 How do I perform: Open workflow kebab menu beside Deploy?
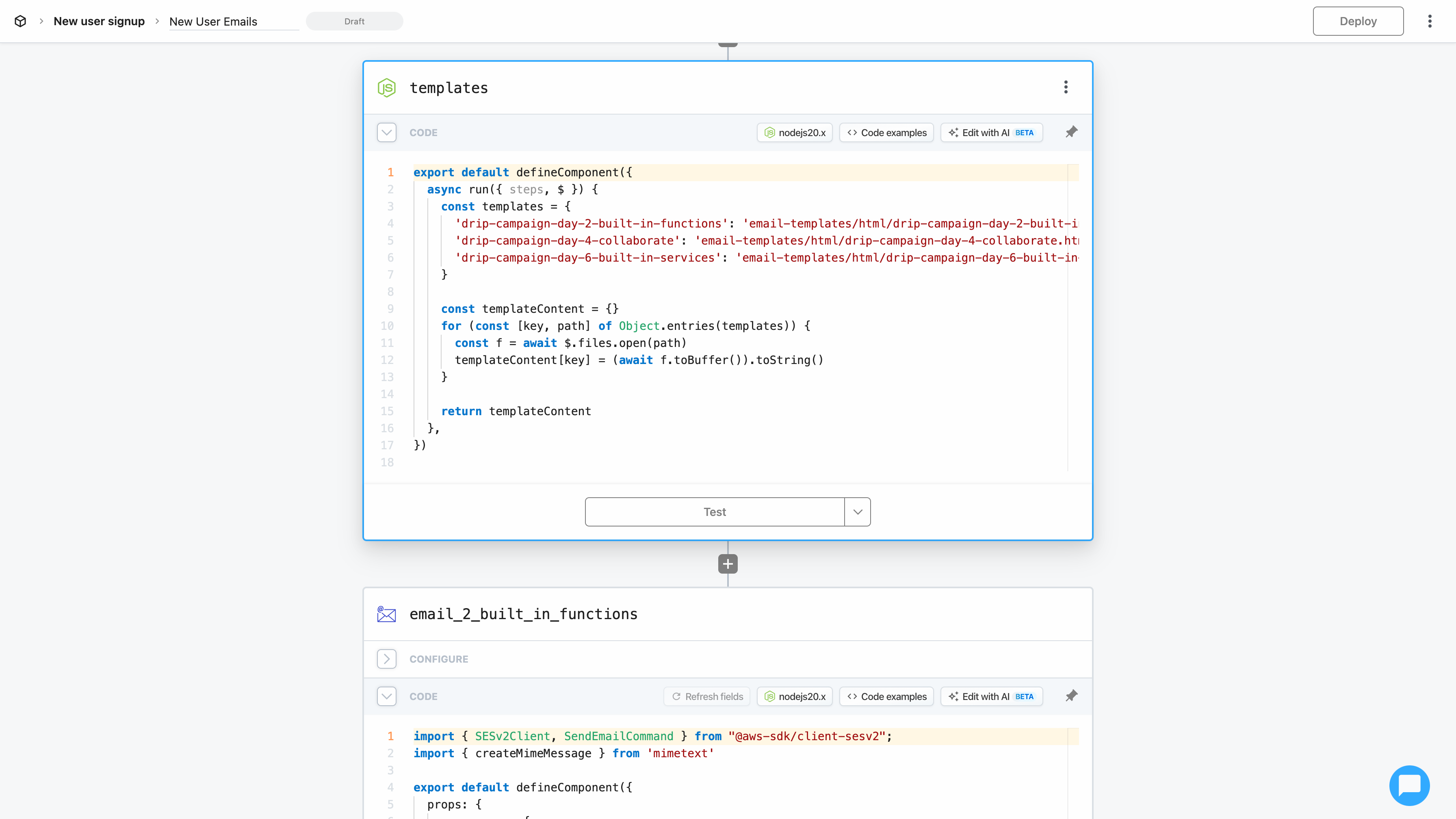(x=1430, y=22)
